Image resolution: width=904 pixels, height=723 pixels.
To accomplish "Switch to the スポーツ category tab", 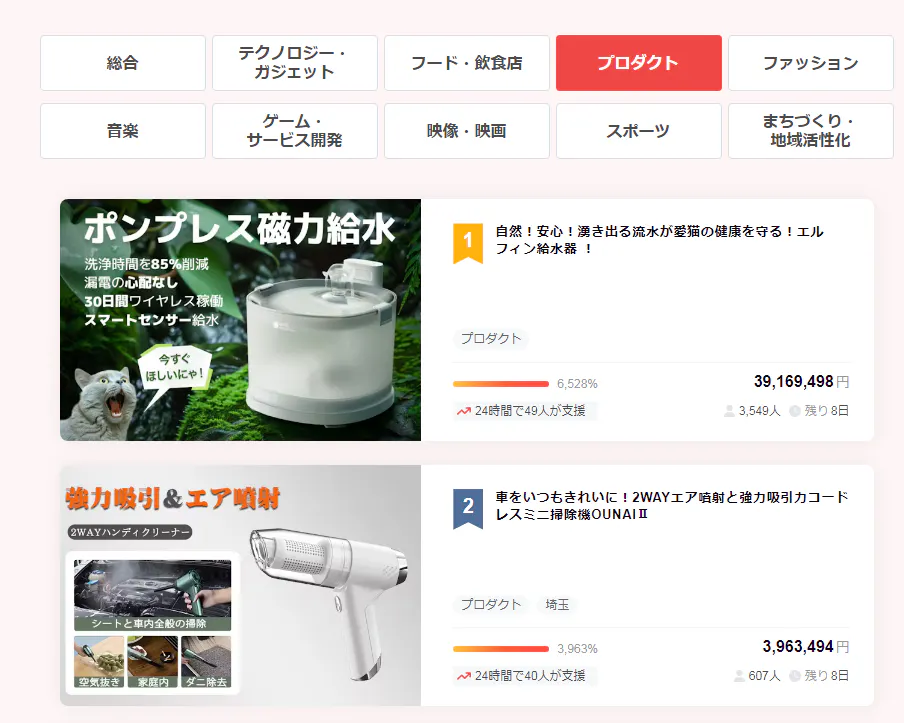I will point(639,131).
